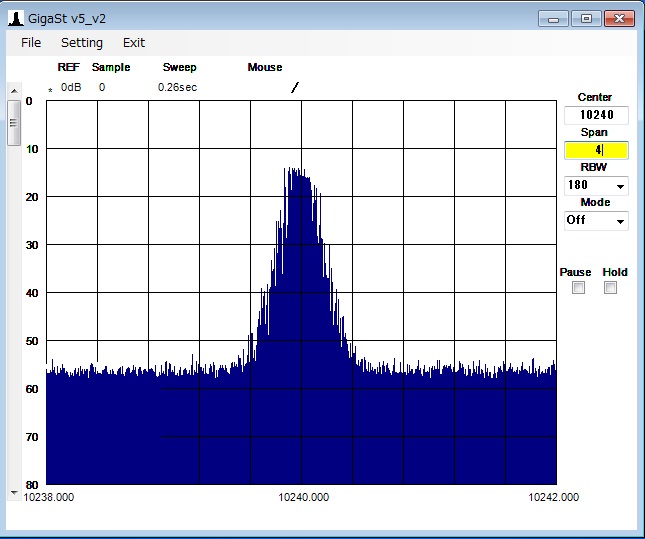This screenshot has height=539, width=645.
Task: Minimize the GigaSt window
Action: tap(553, 19)
